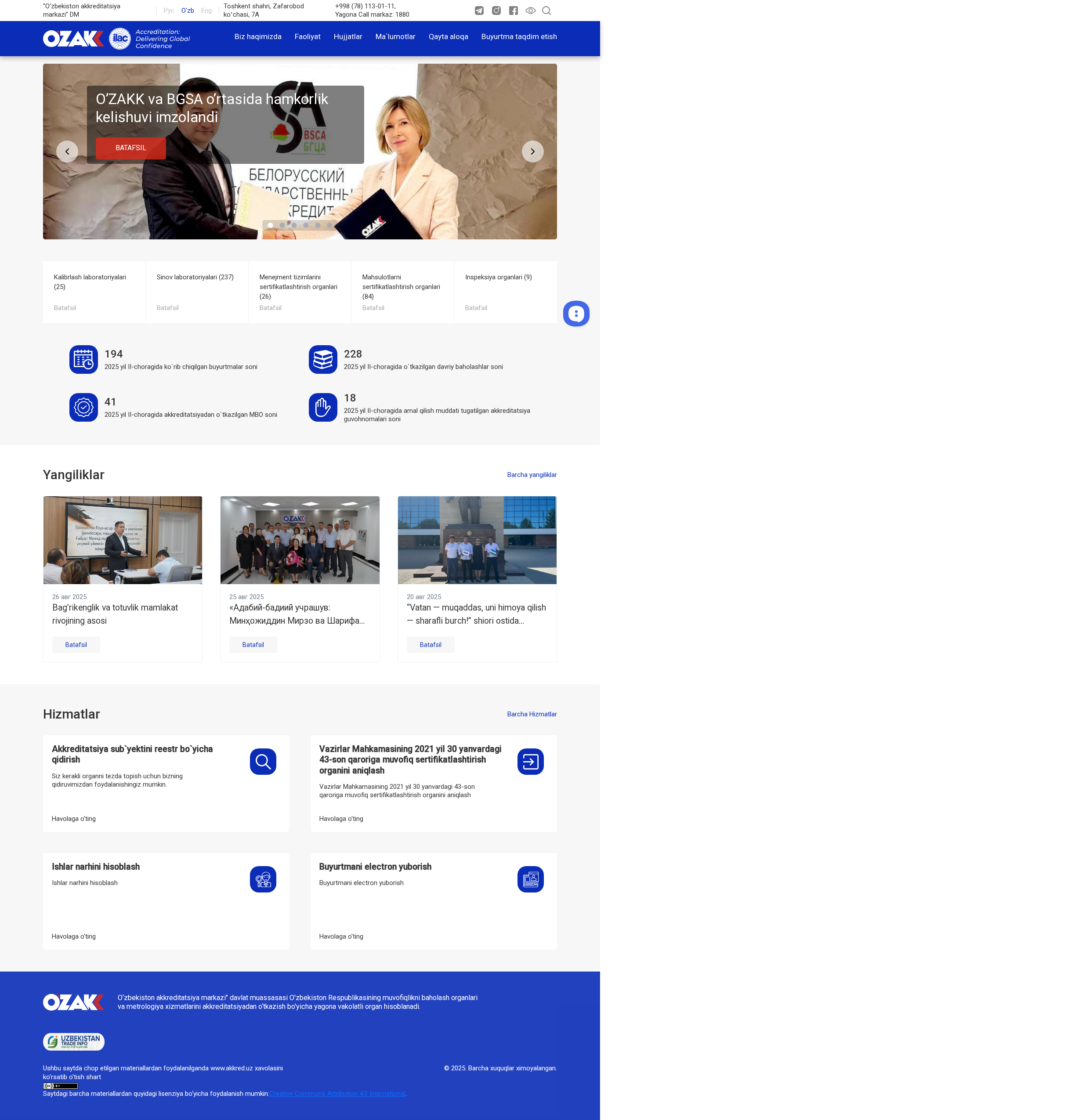Switch language to Рус
Viewport: 1071px width, 1120px height.
(x=169, y=11)
